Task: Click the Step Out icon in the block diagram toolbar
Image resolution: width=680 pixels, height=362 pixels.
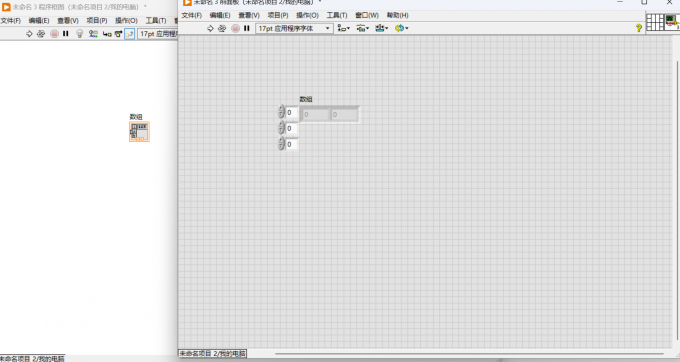Action: [x=129, y=34]
